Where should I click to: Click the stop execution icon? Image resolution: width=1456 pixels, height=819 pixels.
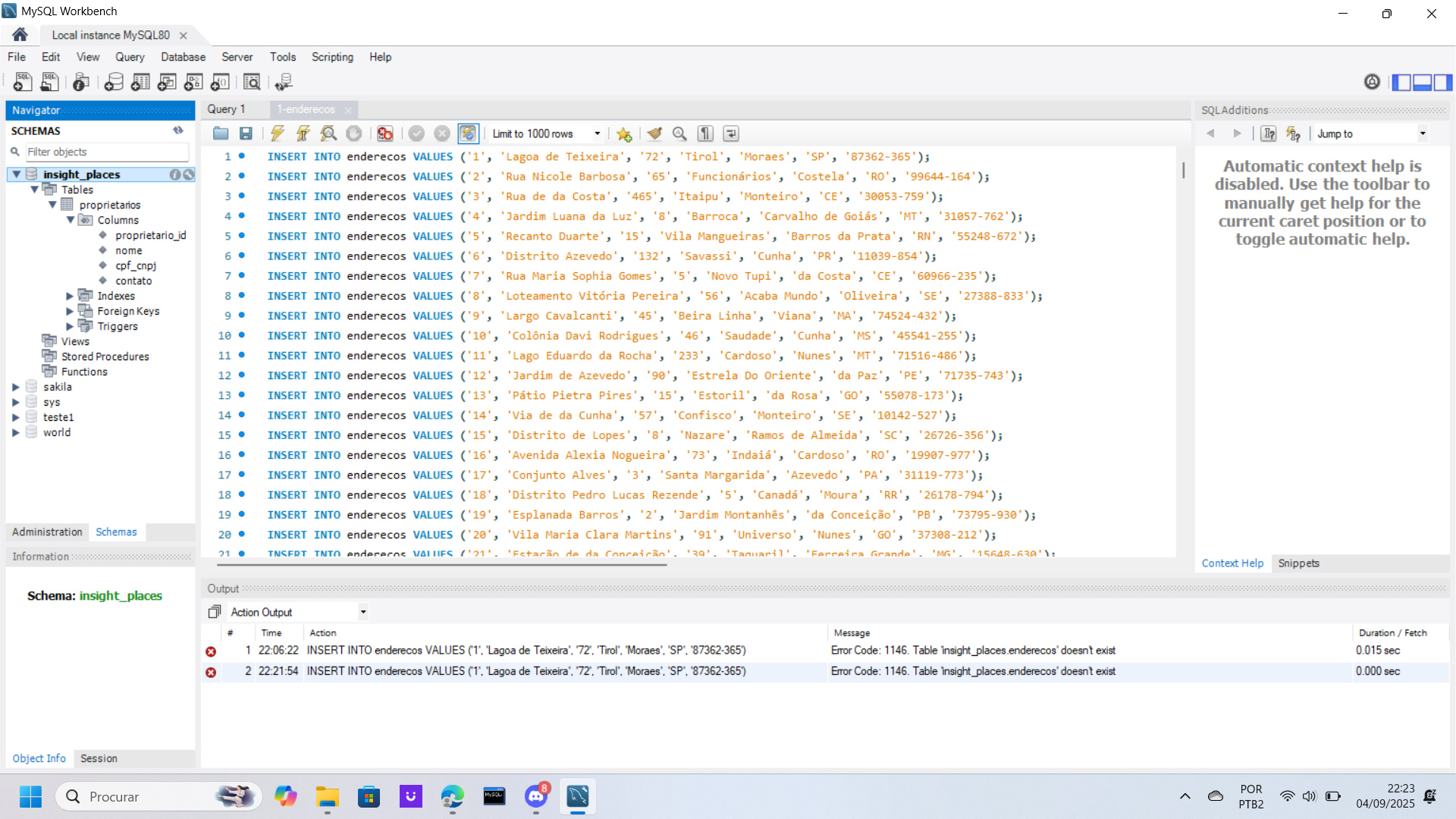pyautogui.click(x=354, y=133)
